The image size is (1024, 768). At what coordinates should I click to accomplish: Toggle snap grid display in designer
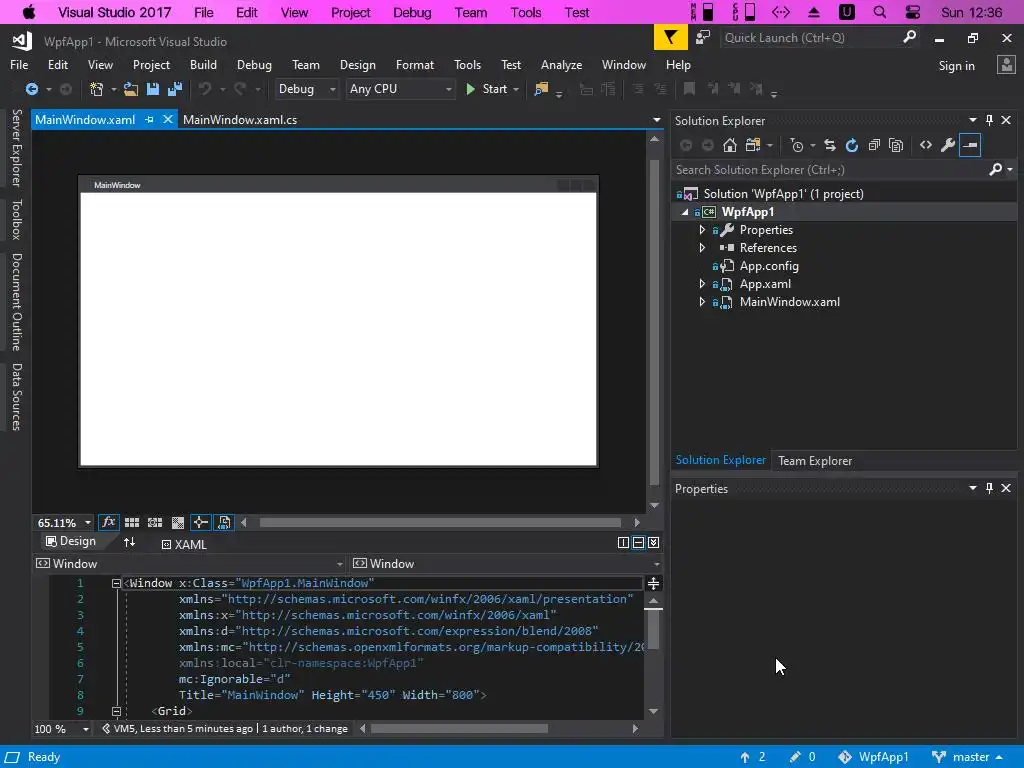click(132, 522)
